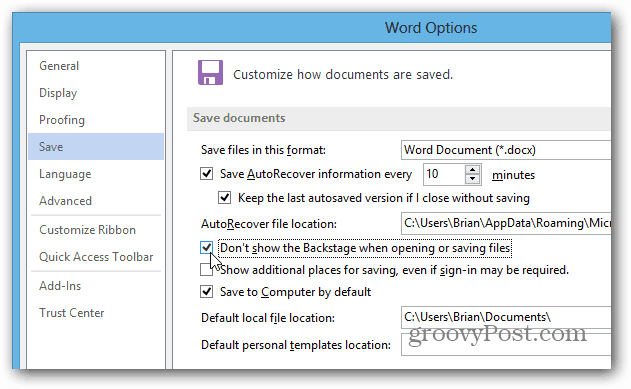Open the Quick Access Toolbar category

96,257
